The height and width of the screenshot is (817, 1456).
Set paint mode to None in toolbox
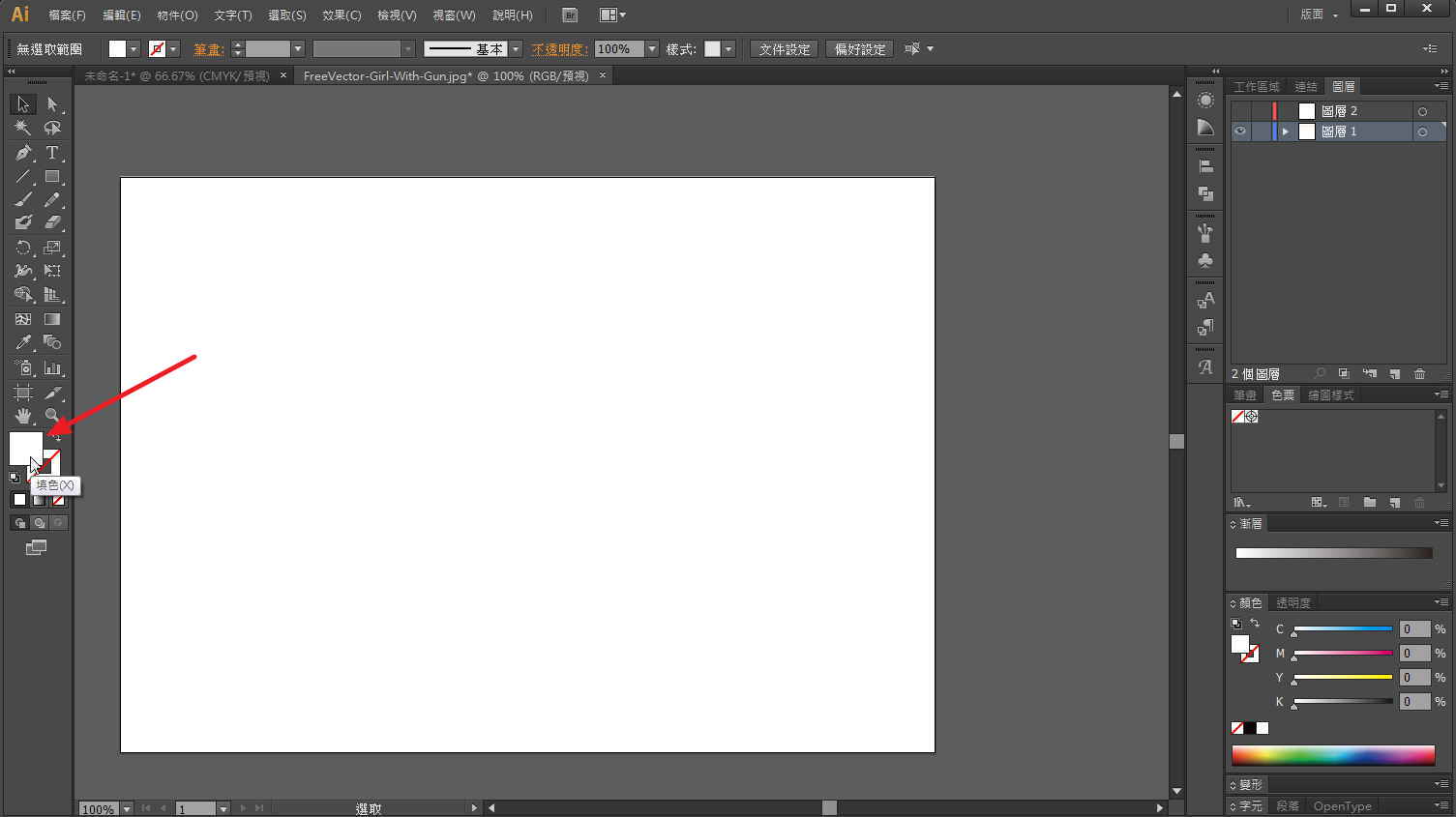coord(59,500)
